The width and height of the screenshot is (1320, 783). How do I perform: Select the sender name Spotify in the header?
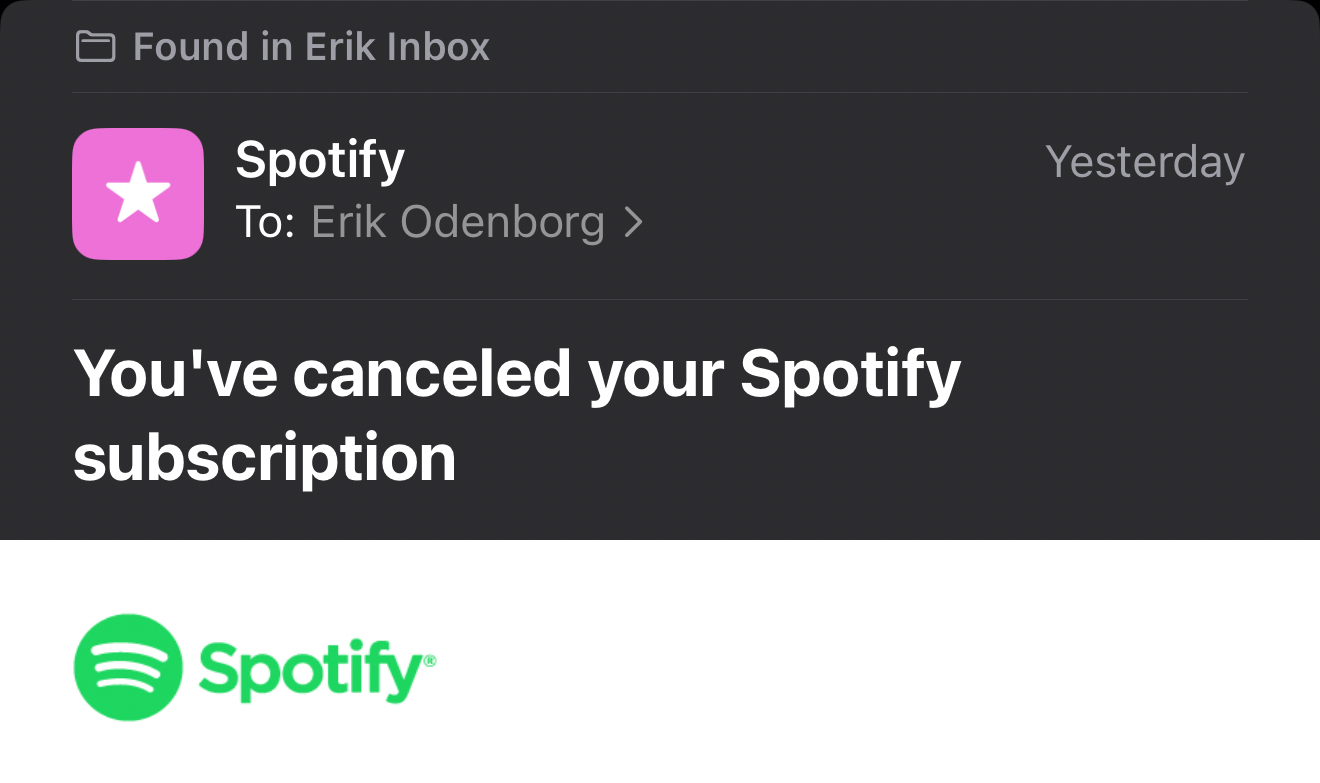point(320,160)
